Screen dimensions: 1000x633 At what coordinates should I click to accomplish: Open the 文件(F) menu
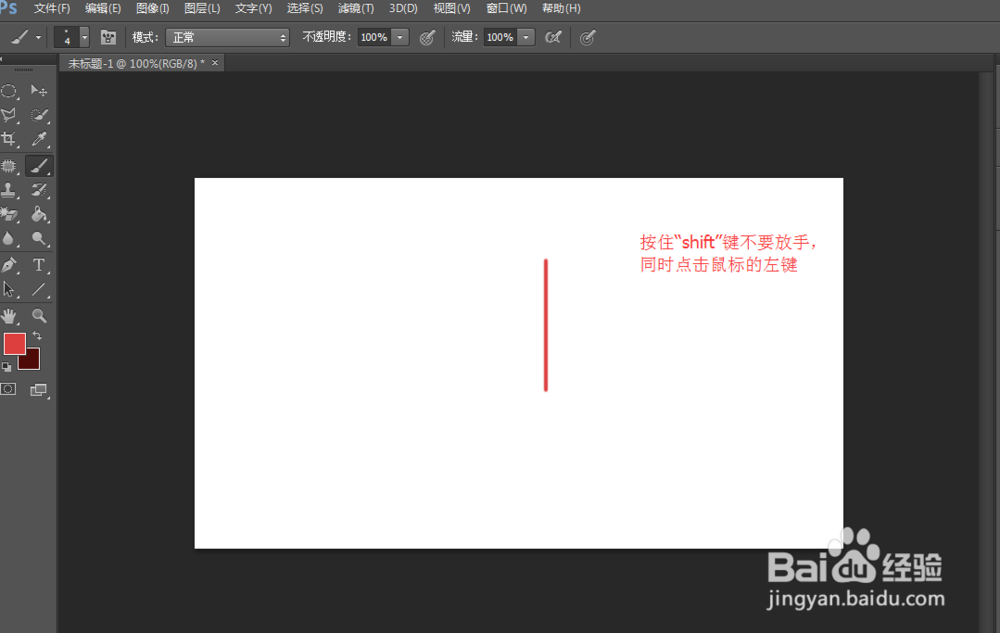52,8
